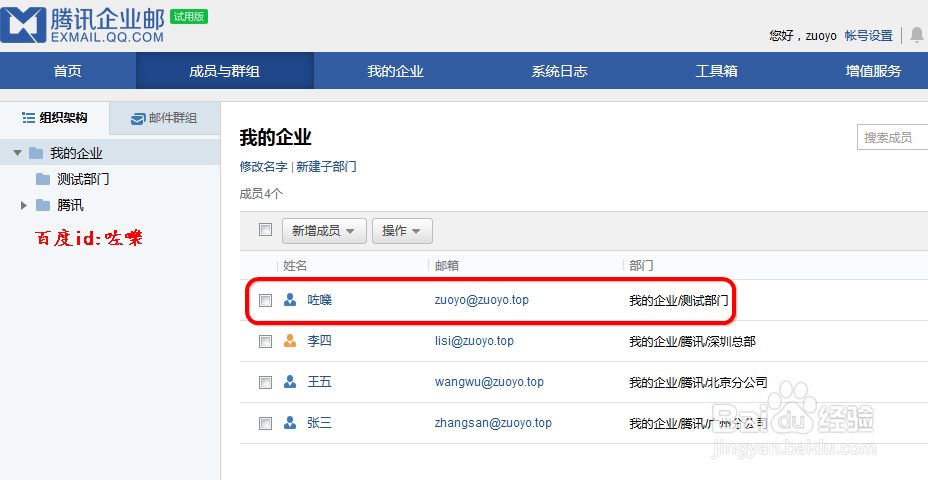This screenshot has height=480, width=928.
Task: Click the Tencent Exmail logo
Action: [x=83, y=25]
